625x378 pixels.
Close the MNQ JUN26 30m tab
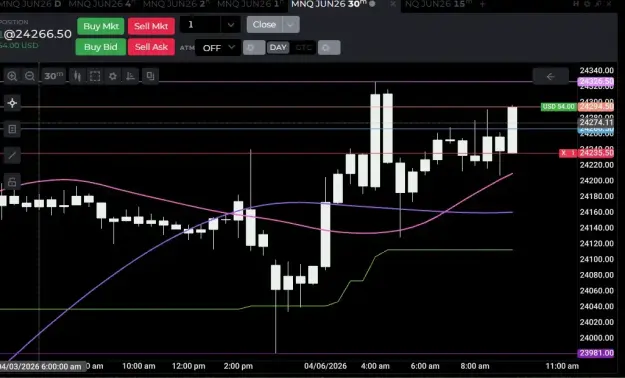tap(393, 4)
